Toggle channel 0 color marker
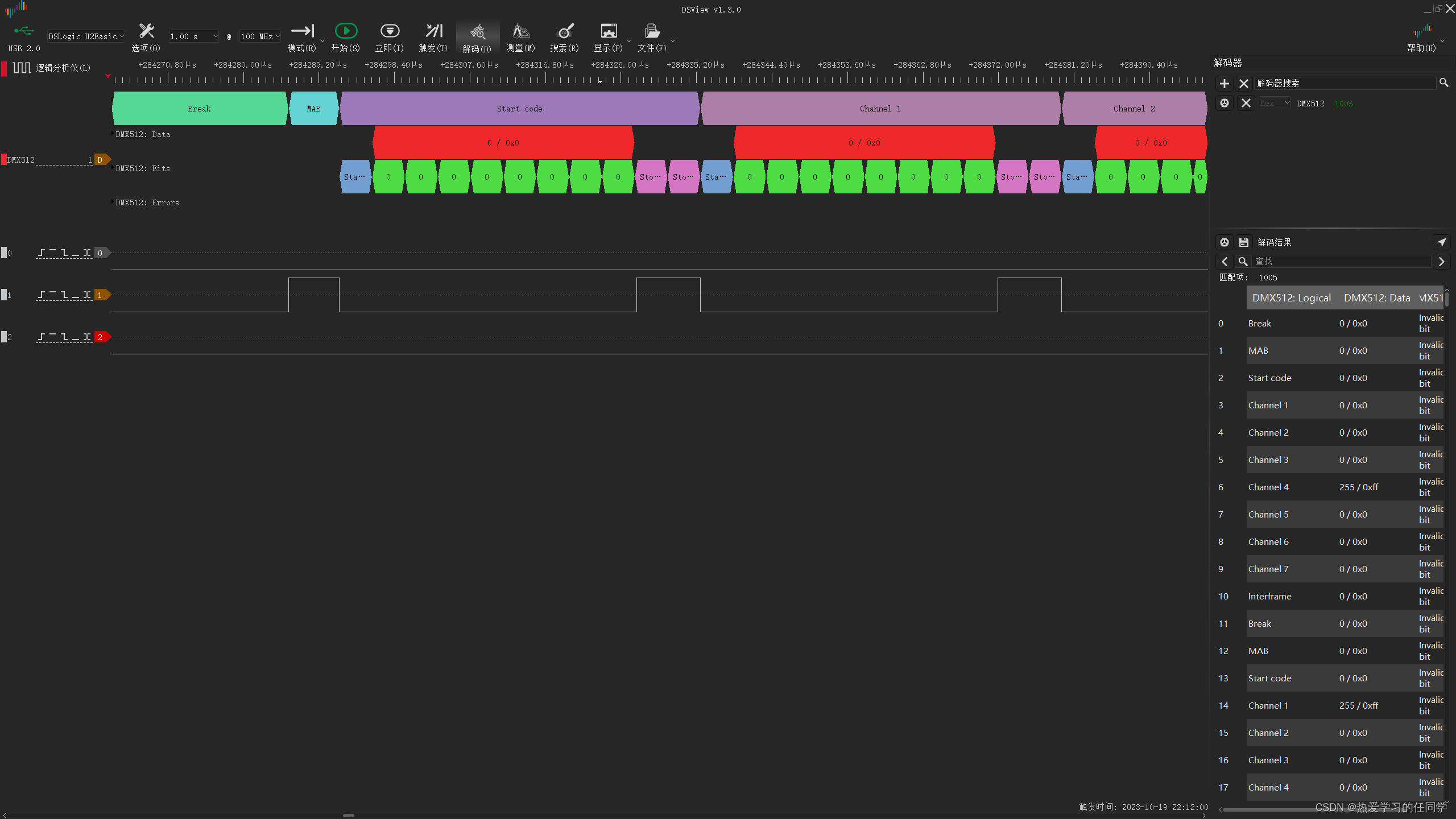 click(5, 253)
